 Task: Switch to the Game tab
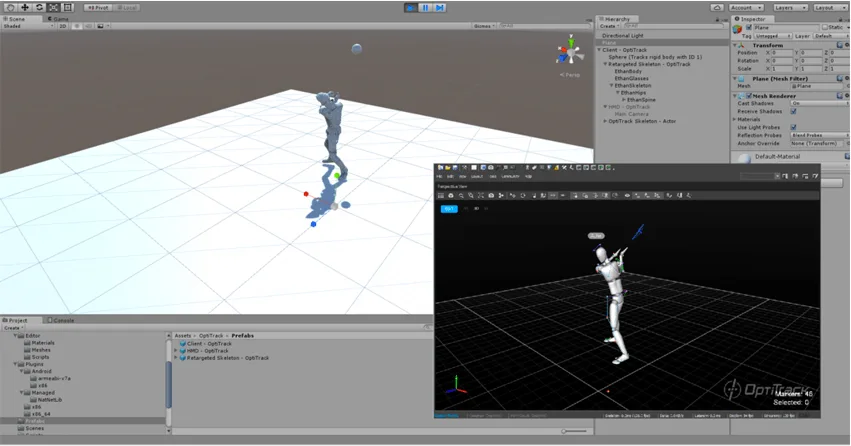58,19
